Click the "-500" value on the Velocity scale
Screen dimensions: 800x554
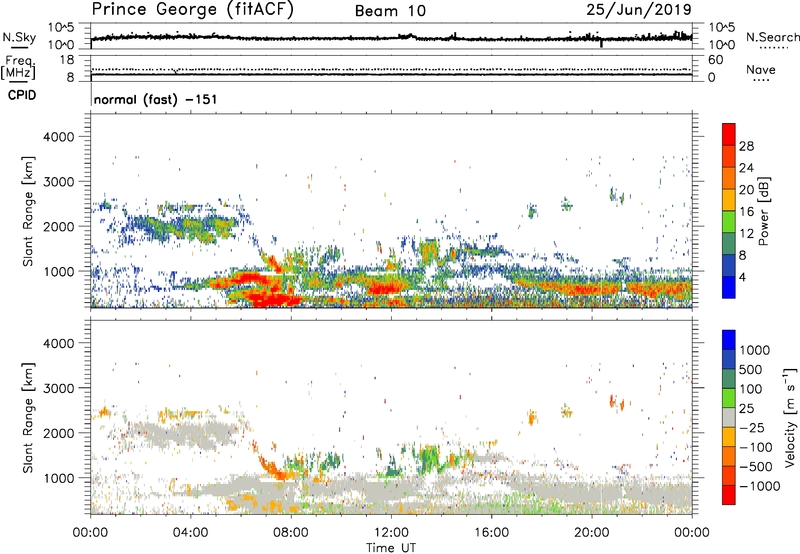[756, 467]
